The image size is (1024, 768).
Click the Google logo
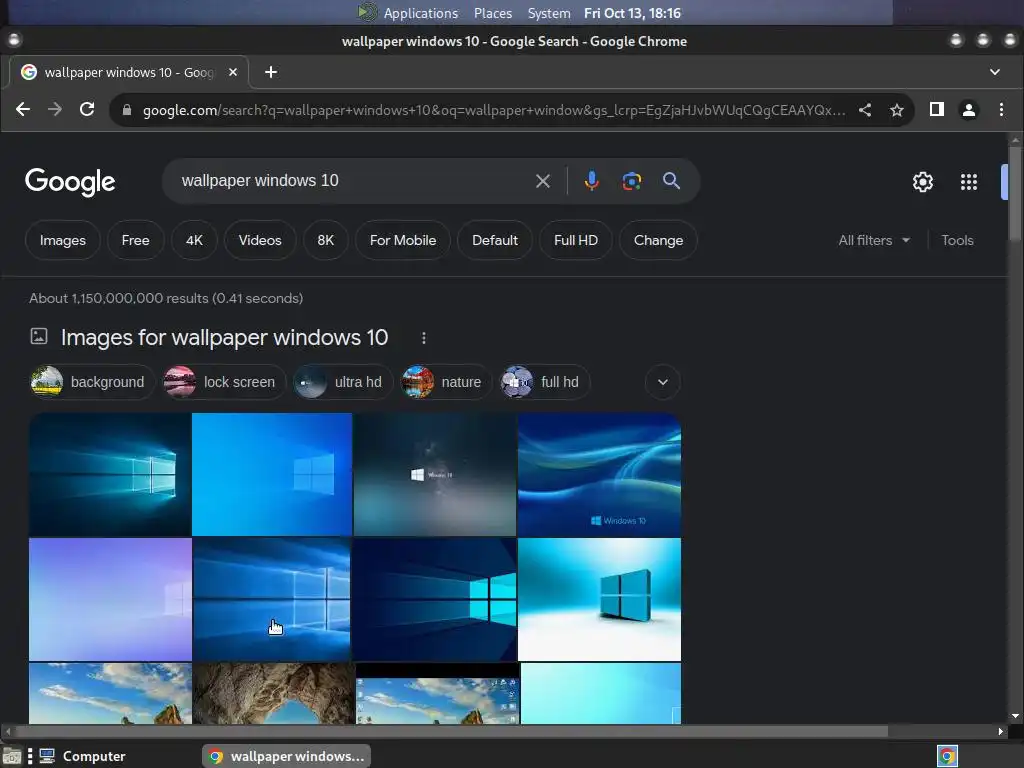(x=71, y=182)
